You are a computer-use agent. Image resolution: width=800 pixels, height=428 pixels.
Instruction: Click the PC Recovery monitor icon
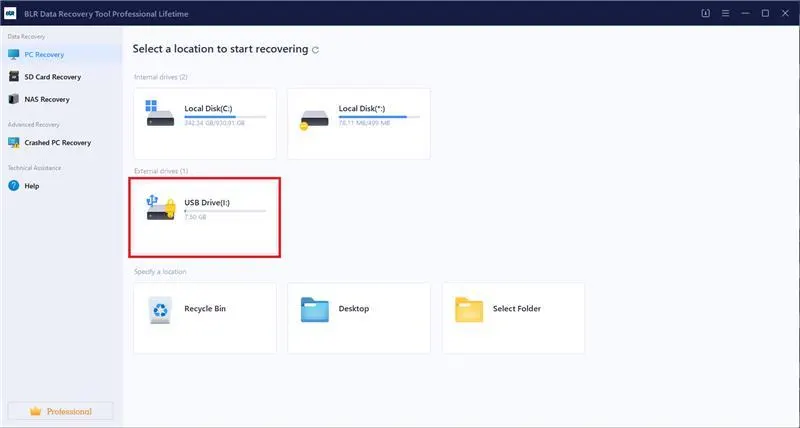[x=14, y=54]
